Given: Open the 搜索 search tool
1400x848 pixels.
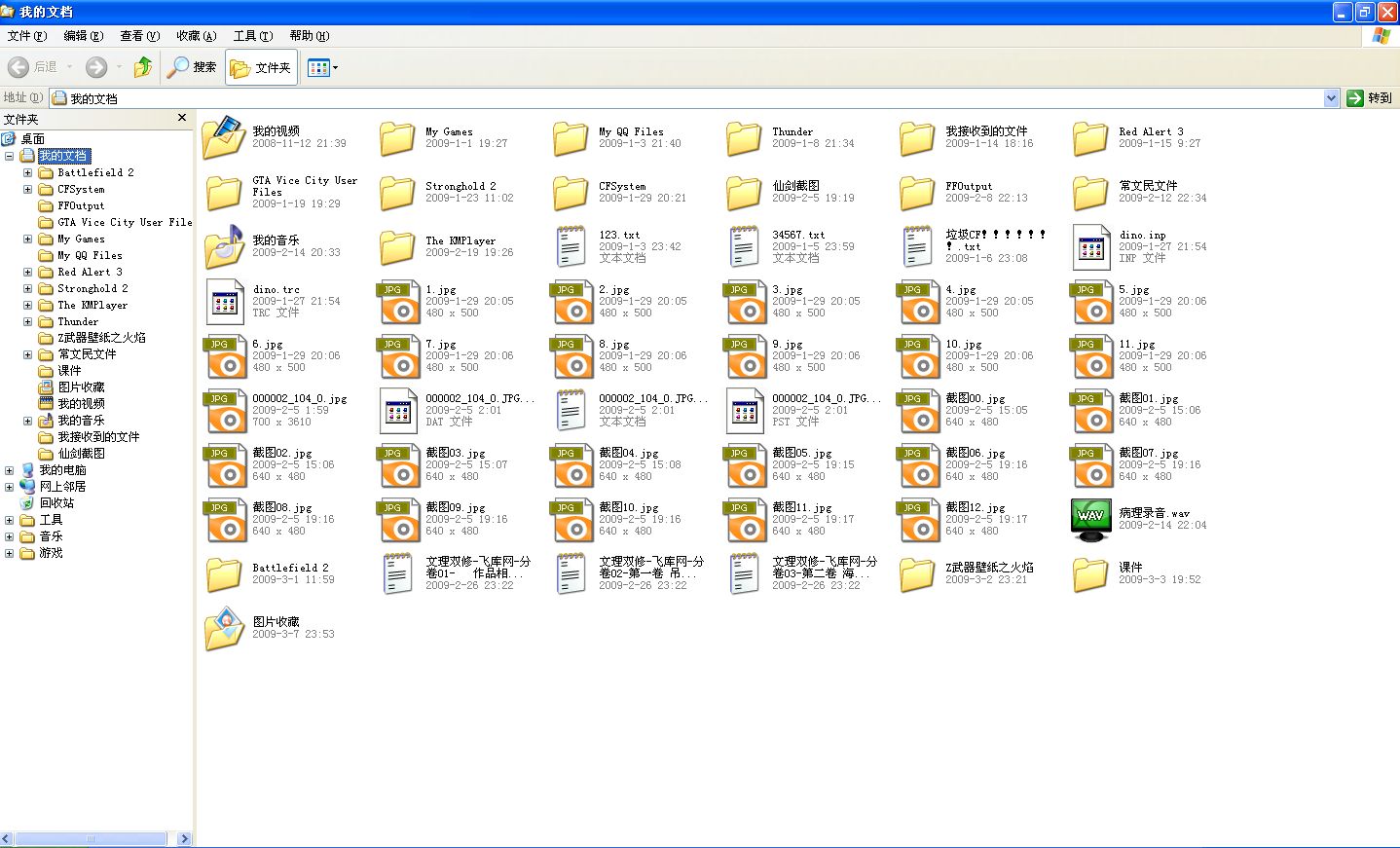Looking at the screenshot, I should coord(192,67).
